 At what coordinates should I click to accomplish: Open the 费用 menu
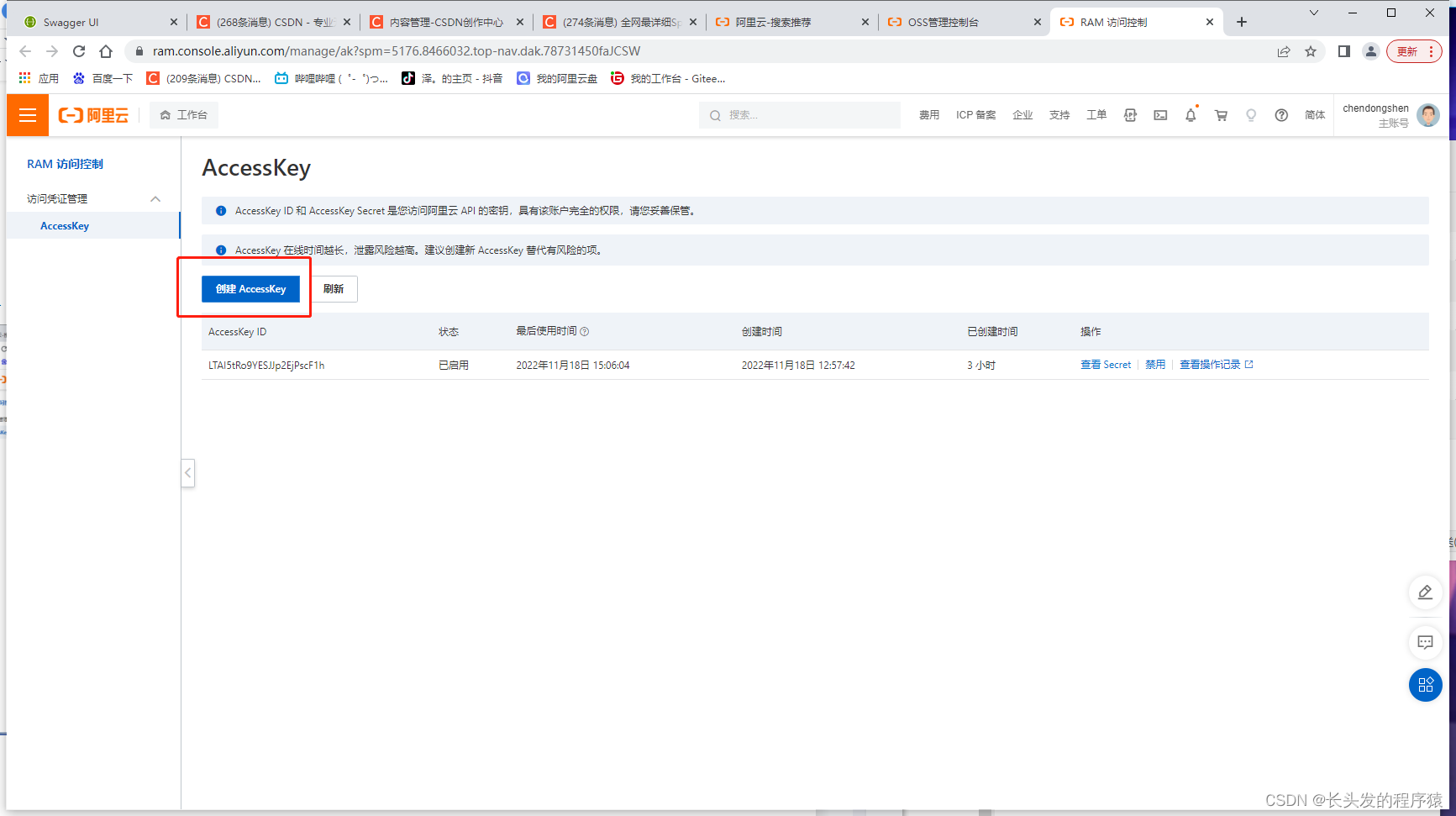click(x=929, y=115)
